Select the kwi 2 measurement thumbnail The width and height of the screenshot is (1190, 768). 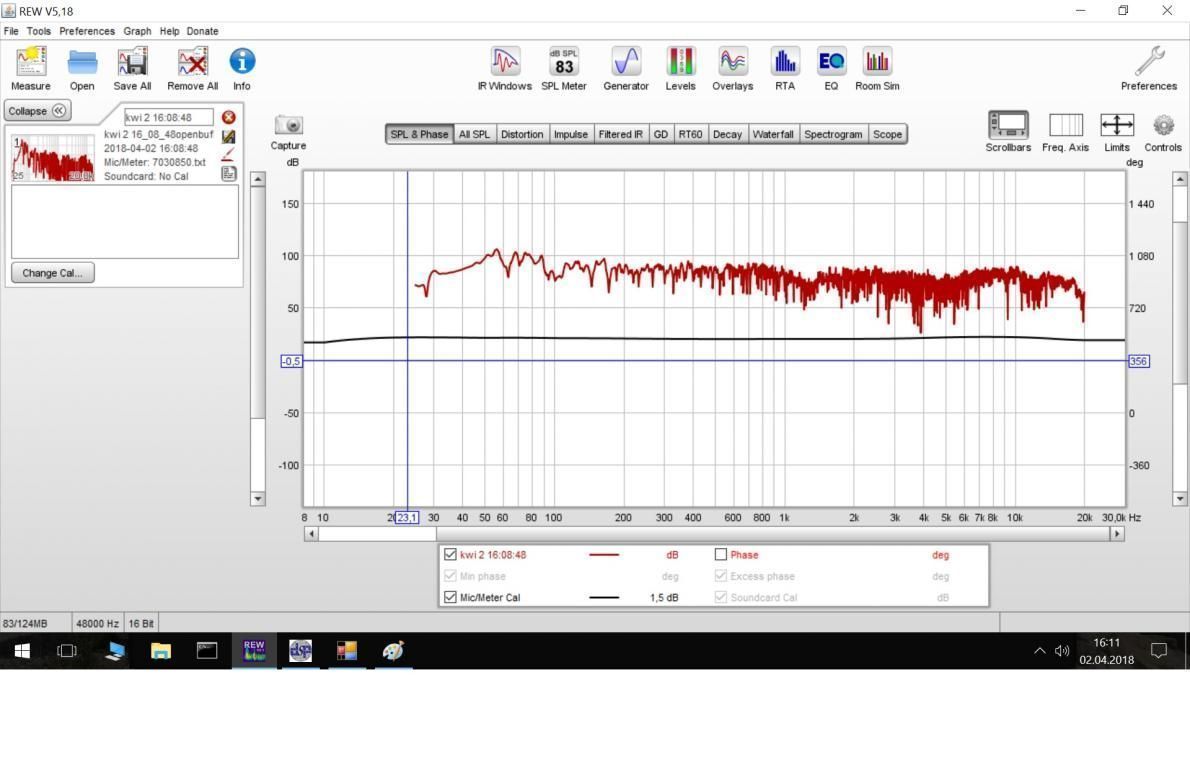point(53,158)
